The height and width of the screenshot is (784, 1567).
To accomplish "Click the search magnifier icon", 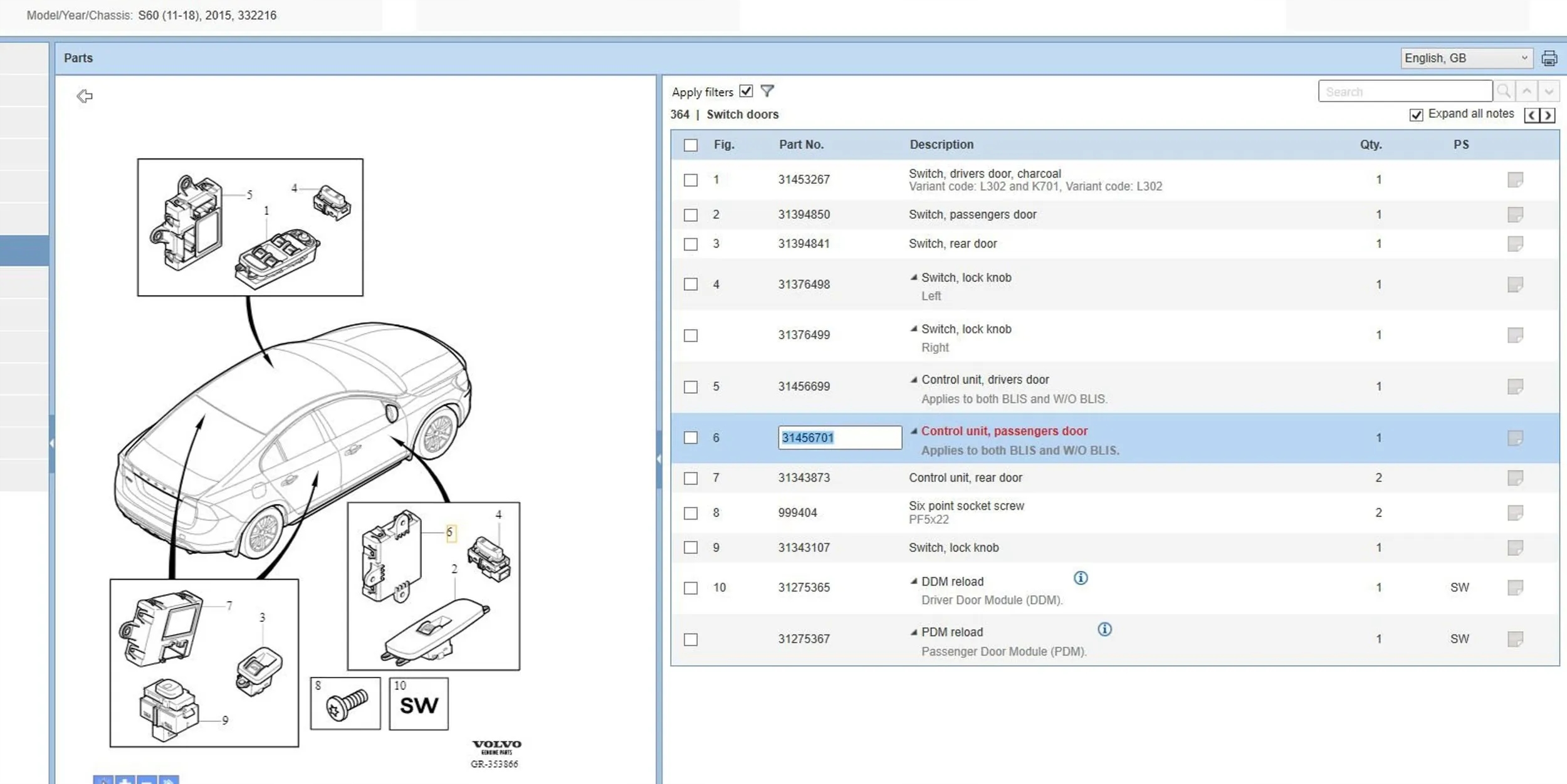I will coord(1503,91).
